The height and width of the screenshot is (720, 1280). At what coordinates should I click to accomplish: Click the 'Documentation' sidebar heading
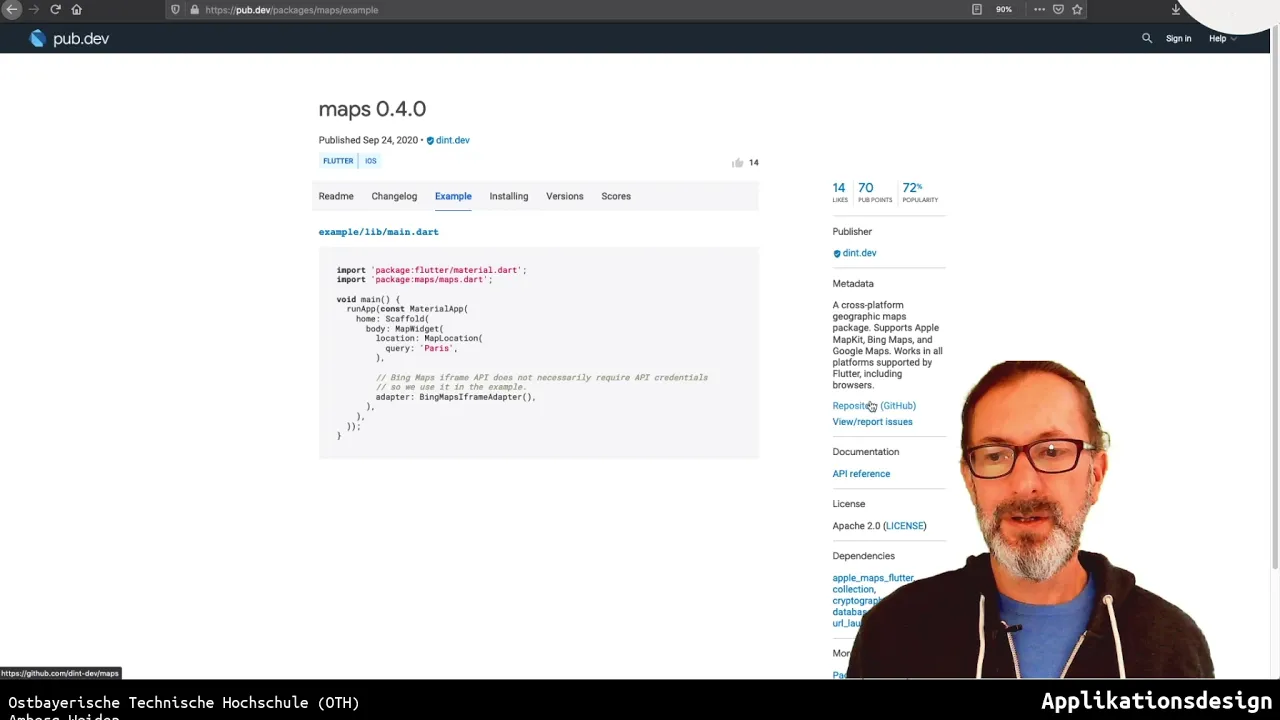(866, 452)
